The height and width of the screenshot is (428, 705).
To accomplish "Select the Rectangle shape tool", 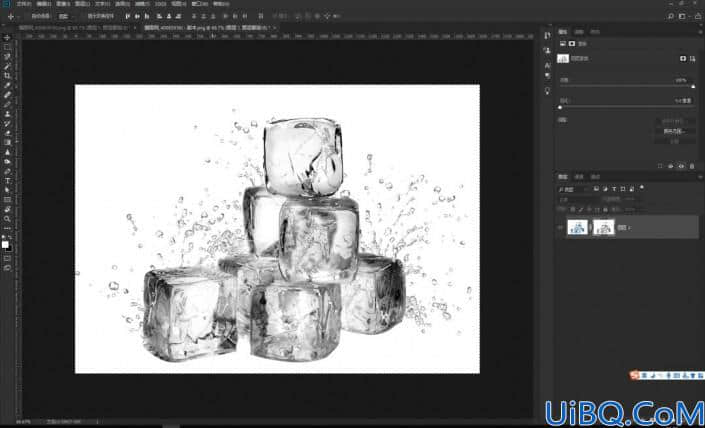I will (7, 200).
